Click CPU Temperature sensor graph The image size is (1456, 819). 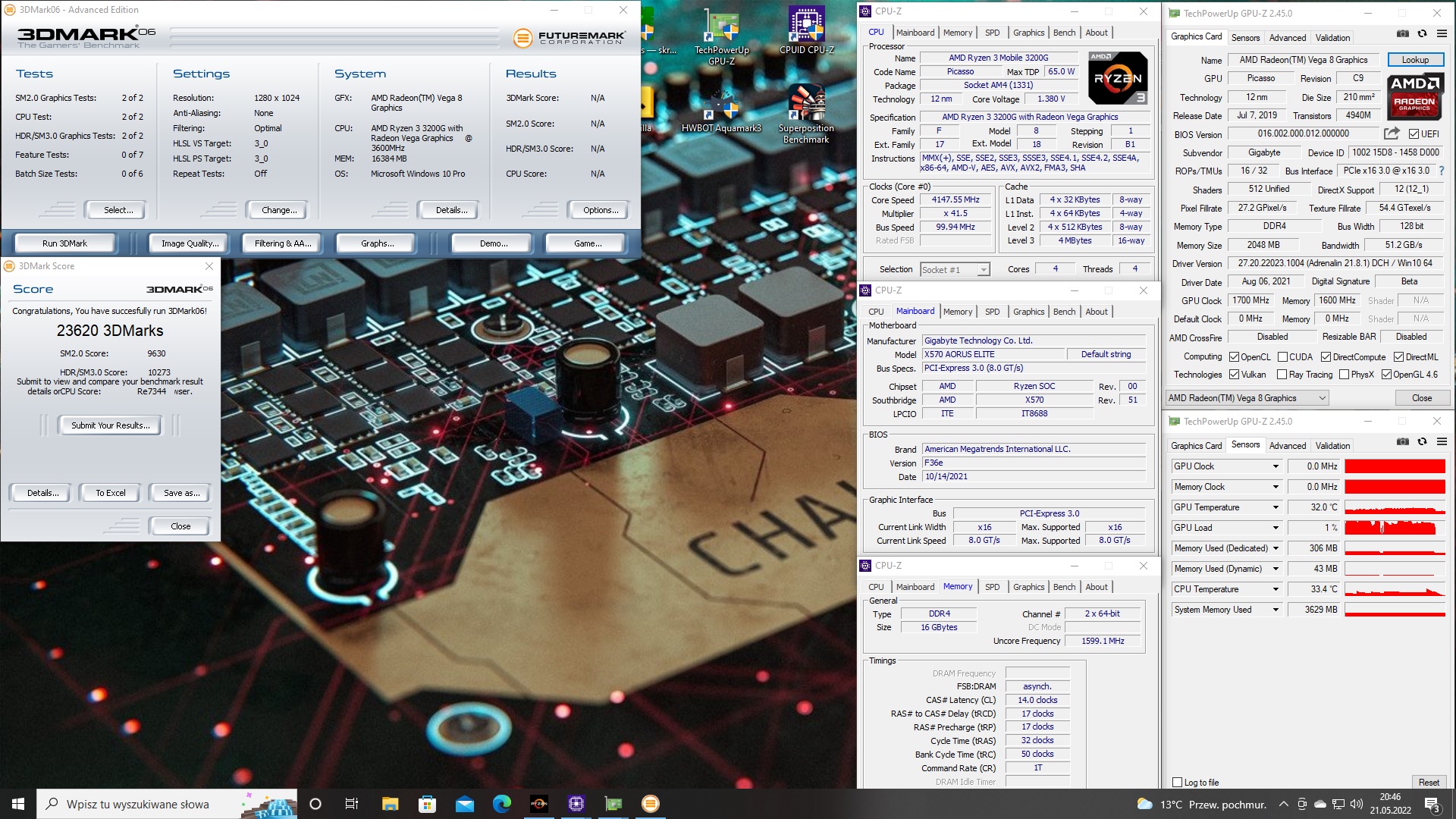pyautogui.click(x=1395, y=589)
